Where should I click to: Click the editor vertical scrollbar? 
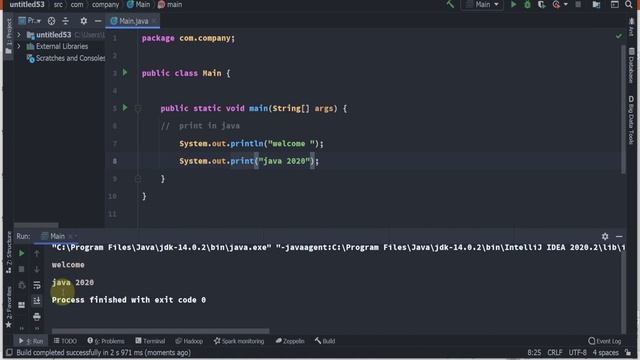coord(623,109)
